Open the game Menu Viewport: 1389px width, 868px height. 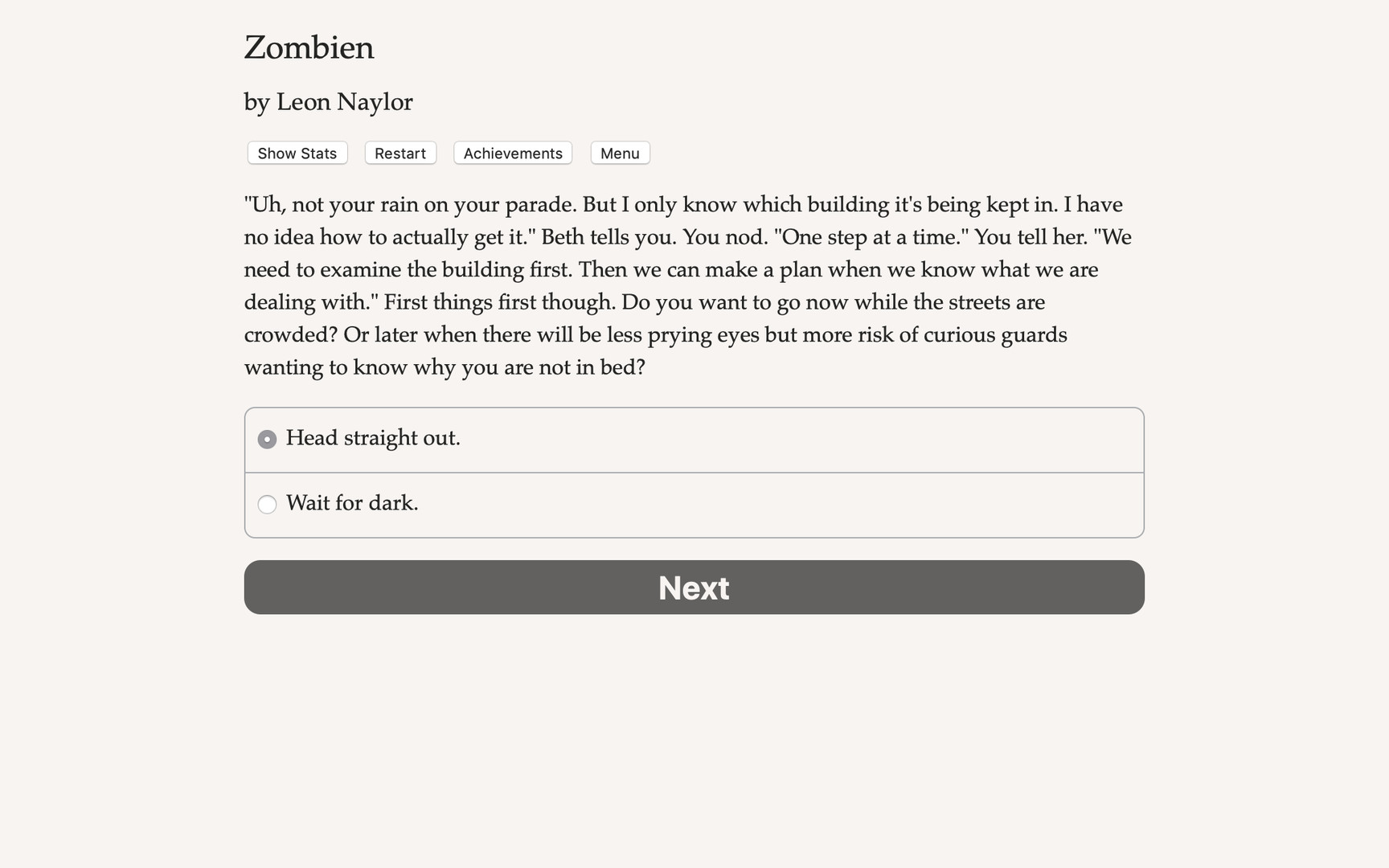pos(619,153)
